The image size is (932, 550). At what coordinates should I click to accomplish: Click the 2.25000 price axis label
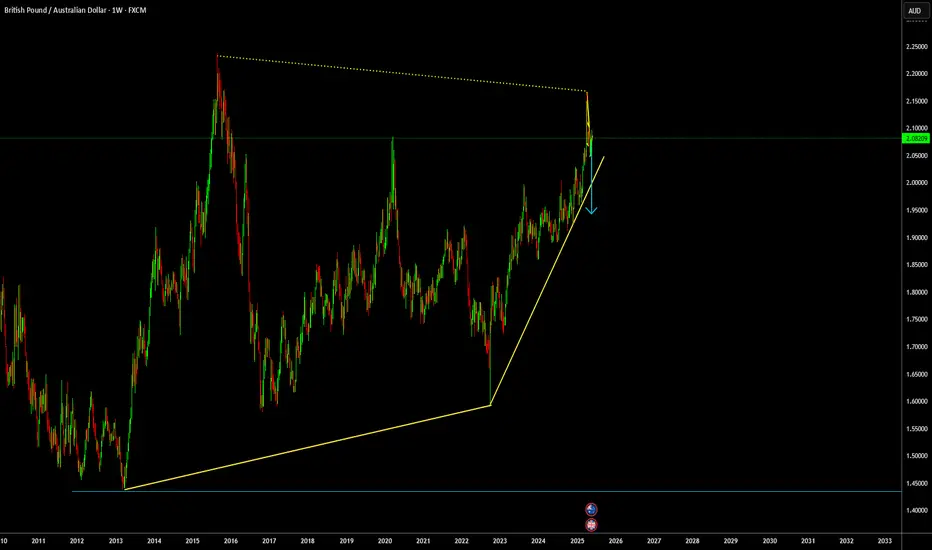pyautogui.click(x=917, y=46)
